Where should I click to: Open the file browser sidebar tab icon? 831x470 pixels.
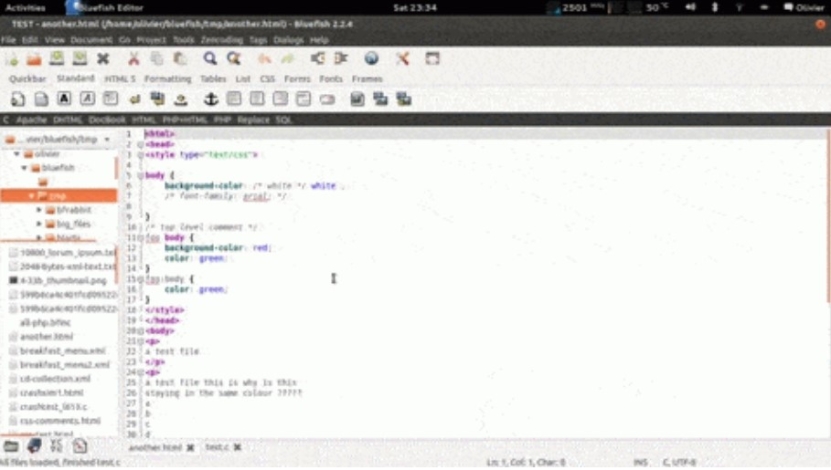coord(11,446)
